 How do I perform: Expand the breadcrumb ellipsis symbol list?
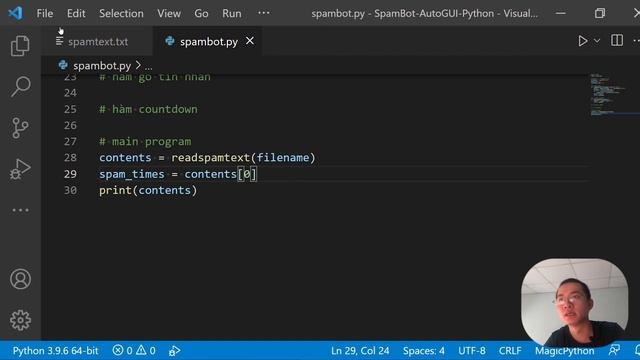click(x=148, y=66)
